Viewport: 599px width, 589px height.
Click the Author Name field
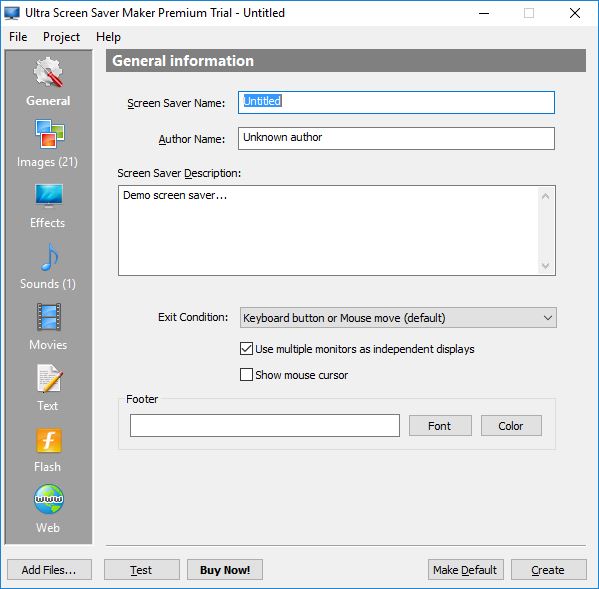click(396, 138)
